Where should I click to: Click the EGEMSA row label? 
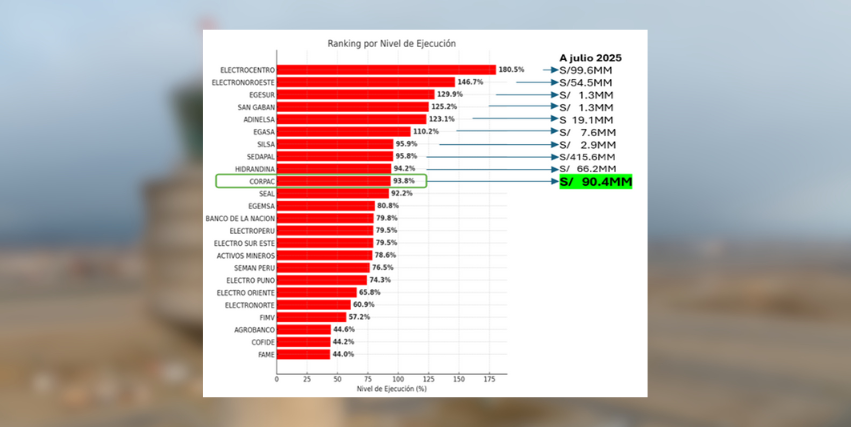[262, 206]
